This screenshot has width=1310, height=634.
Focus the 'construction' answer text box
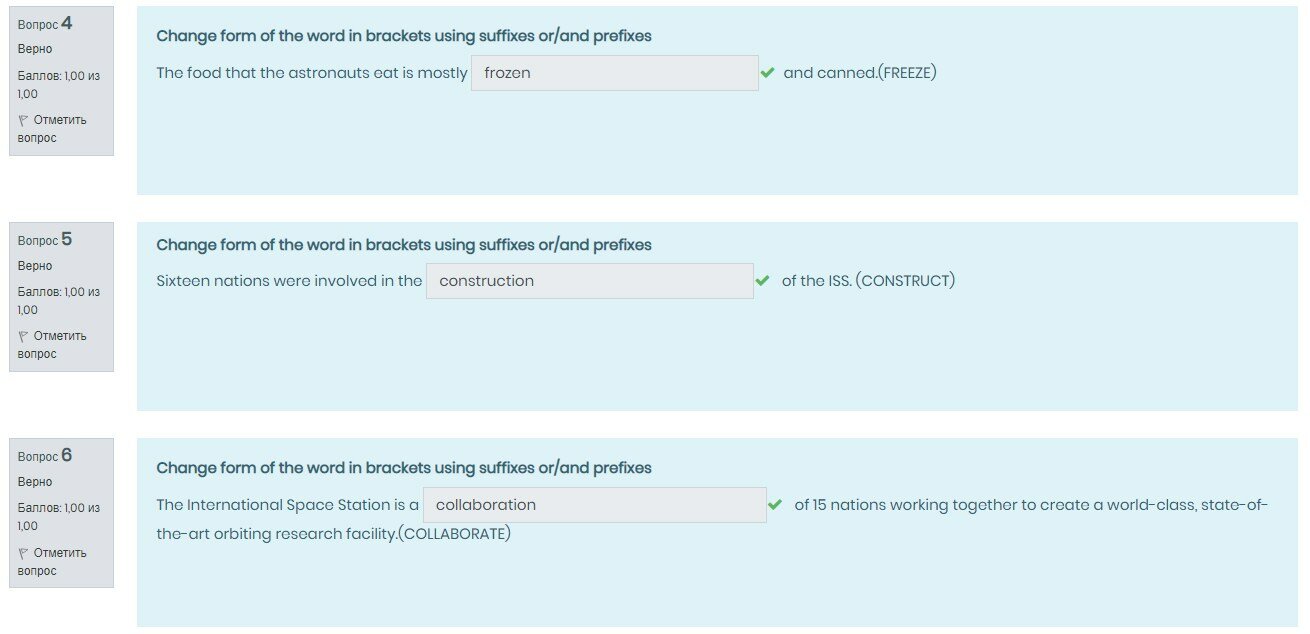[x=589, y=281]
